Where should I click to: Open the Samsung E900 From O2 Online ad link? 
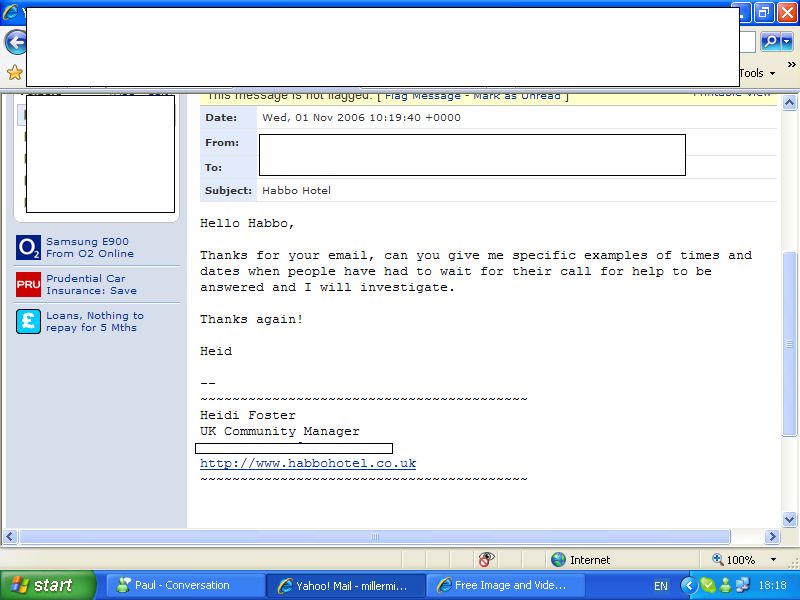tap(89, 247)
